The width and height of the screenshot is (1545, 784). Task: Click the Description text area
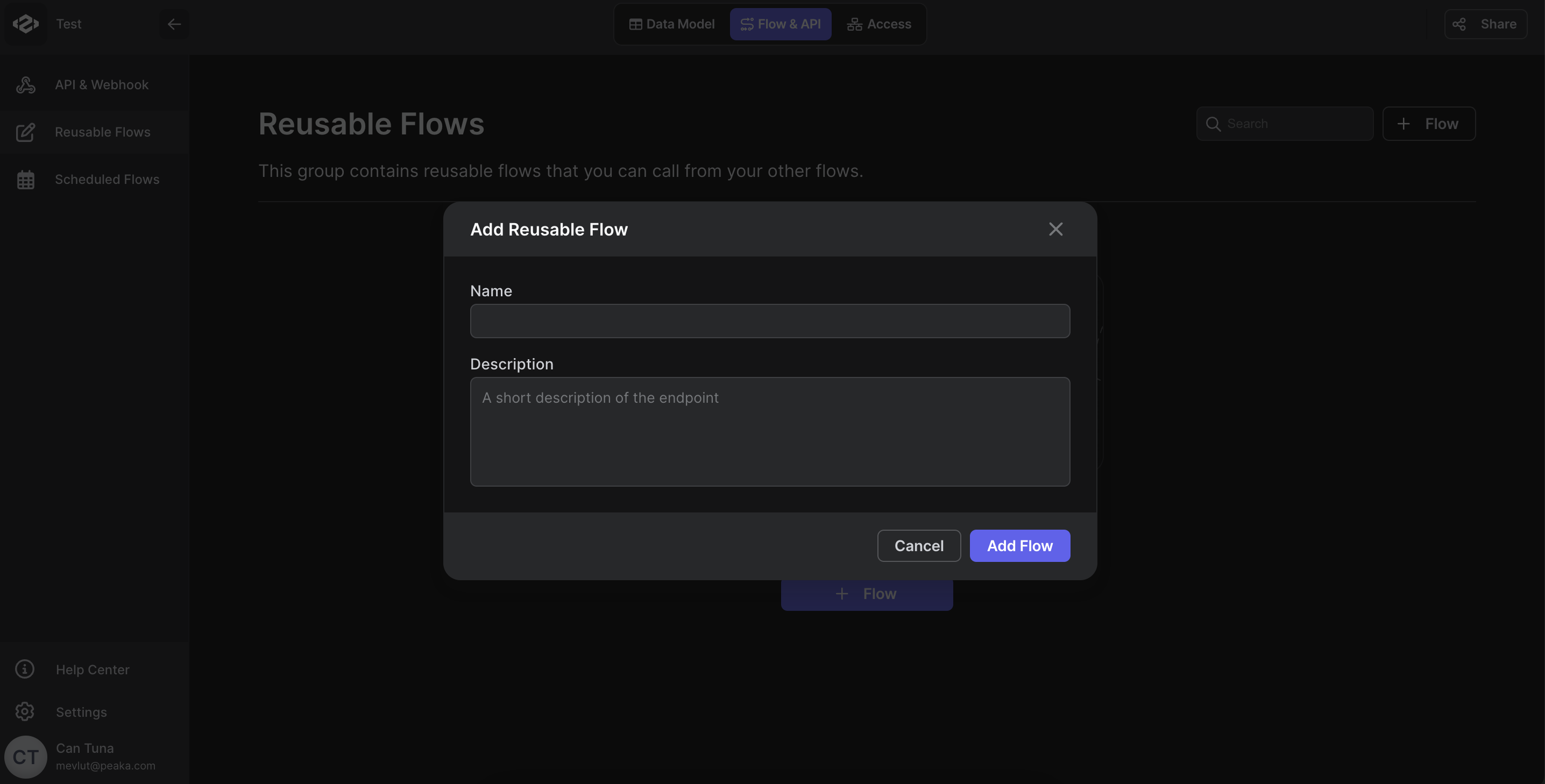770,432
